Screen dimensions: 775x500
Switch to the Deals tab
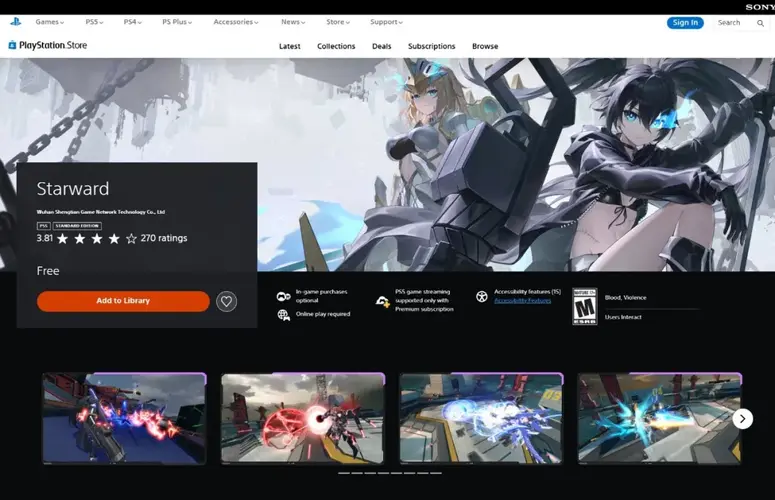[382, 46]
